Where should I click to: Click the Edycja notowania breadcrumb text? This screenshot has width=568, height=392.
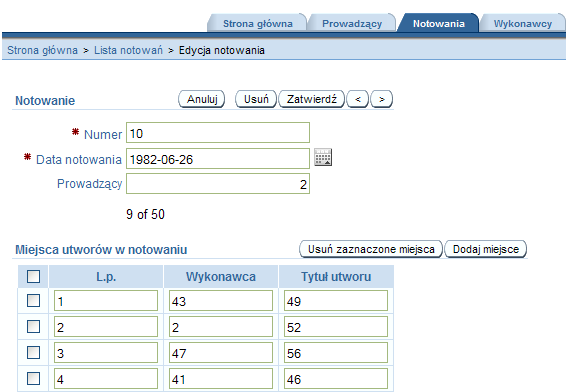(x=222, y=50)
